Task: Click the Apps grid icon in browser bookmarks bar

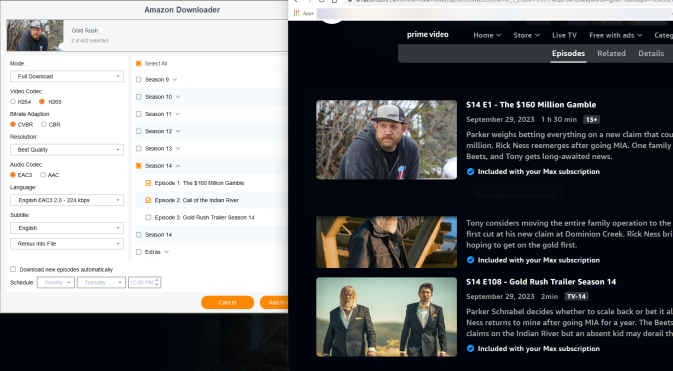Action: [296, 13]
